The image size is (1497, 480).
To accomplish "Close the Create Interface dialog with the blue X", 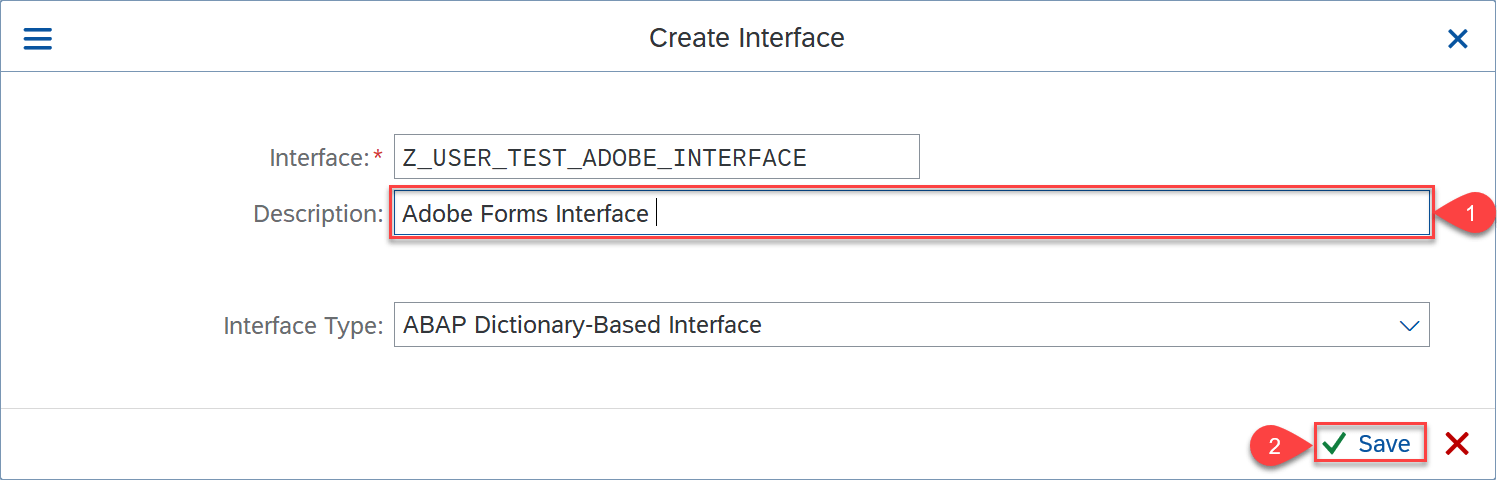I will [1457, 39].
